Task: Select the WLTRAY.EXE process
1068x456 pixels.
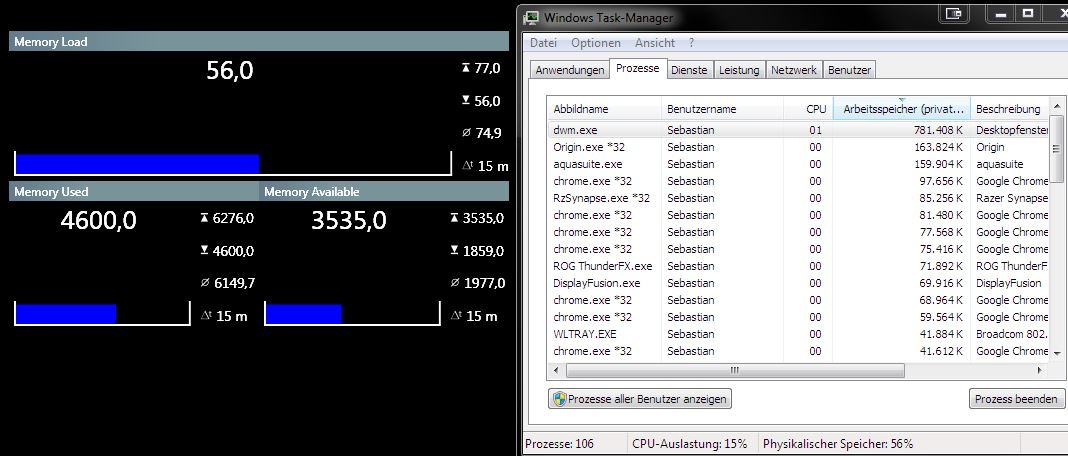Action: [799, 334]
